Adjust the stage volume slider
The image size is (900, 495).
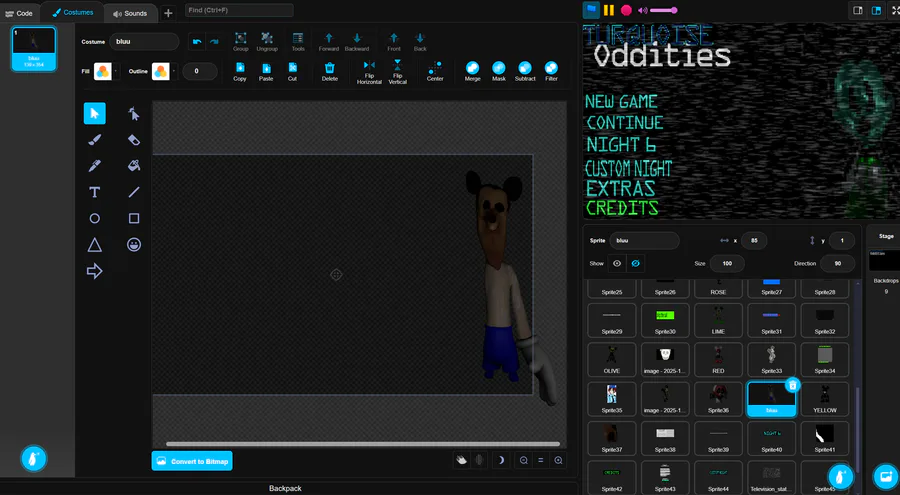(663, 10)
